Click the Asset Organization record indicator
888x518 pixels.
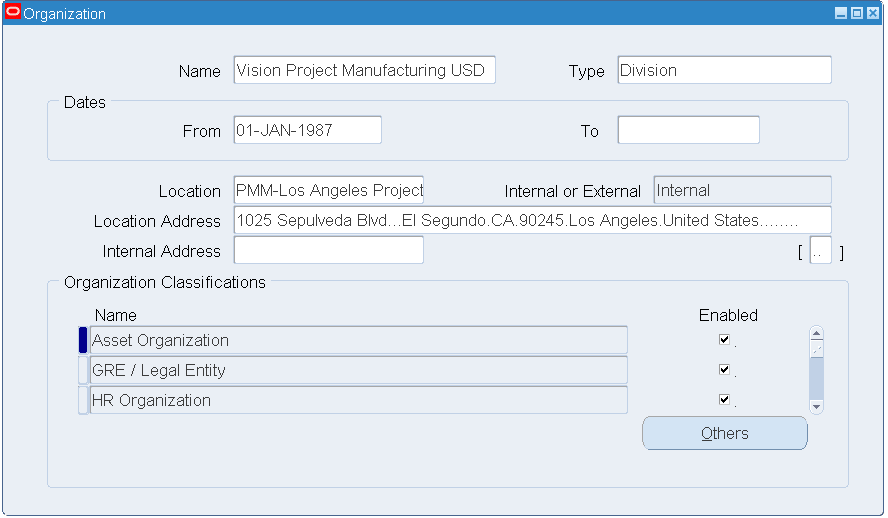83,340
